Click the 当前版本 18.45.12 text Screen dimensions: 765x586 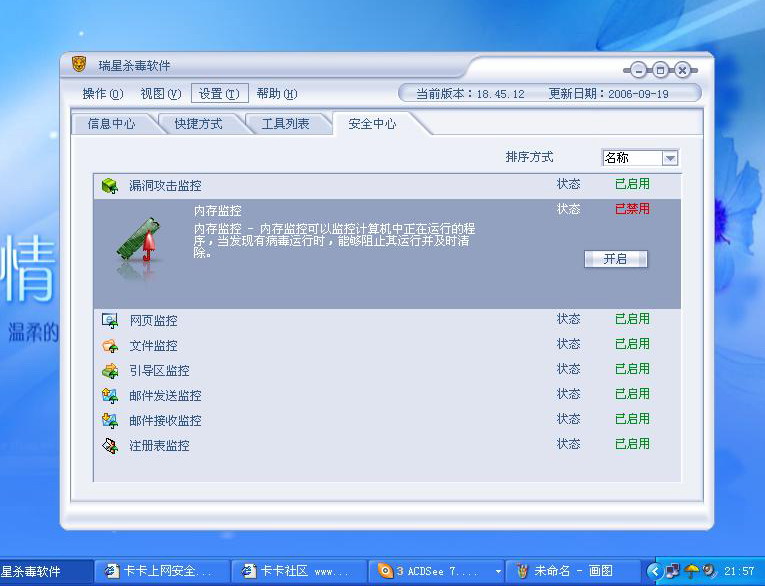(x=470, y=94)
